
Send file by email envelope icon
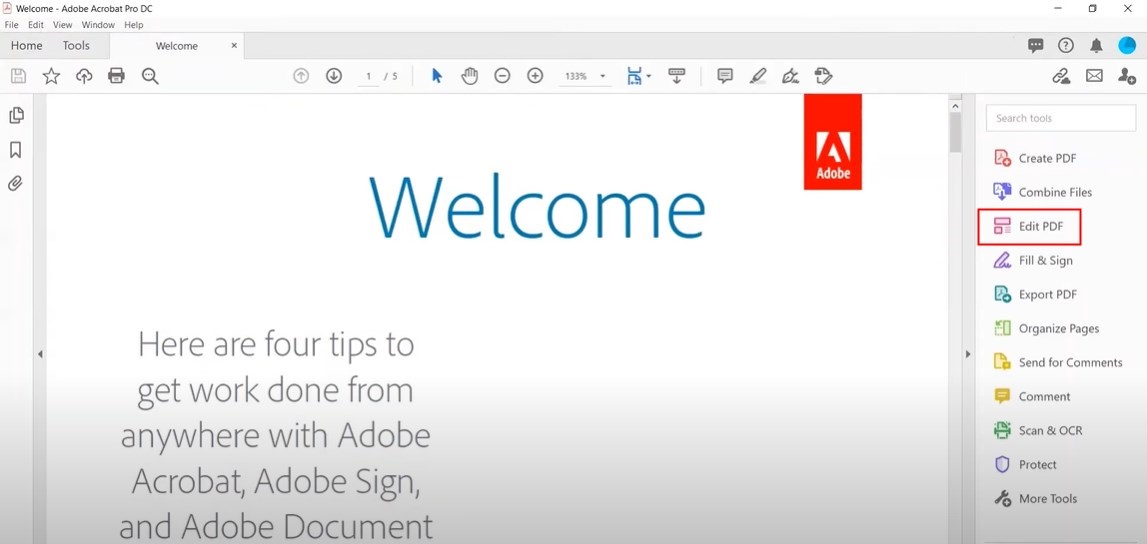point(1094,75)
